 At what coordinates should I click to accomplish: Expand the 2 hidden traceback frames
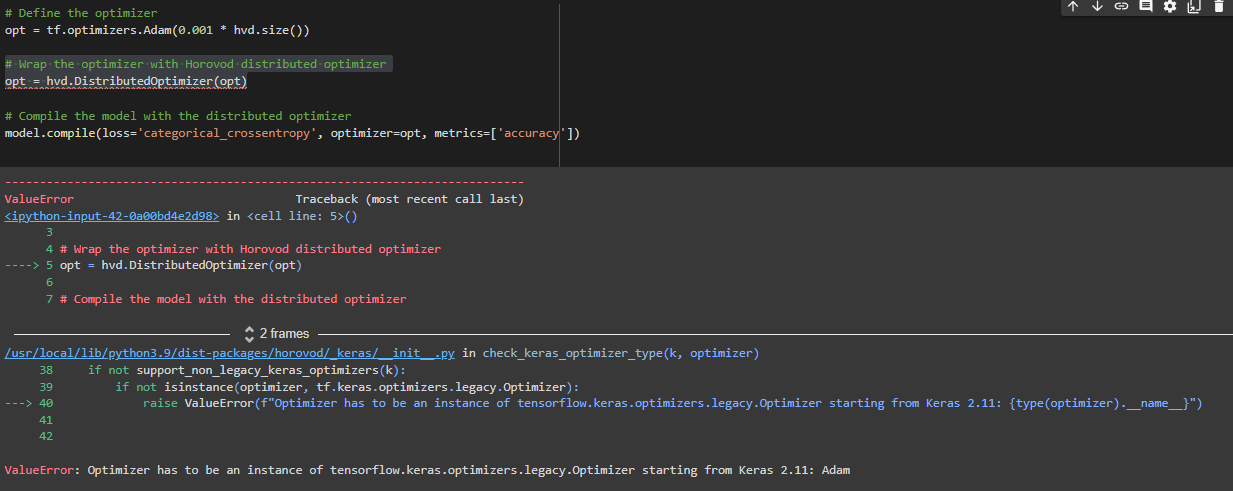pos(276,334)
